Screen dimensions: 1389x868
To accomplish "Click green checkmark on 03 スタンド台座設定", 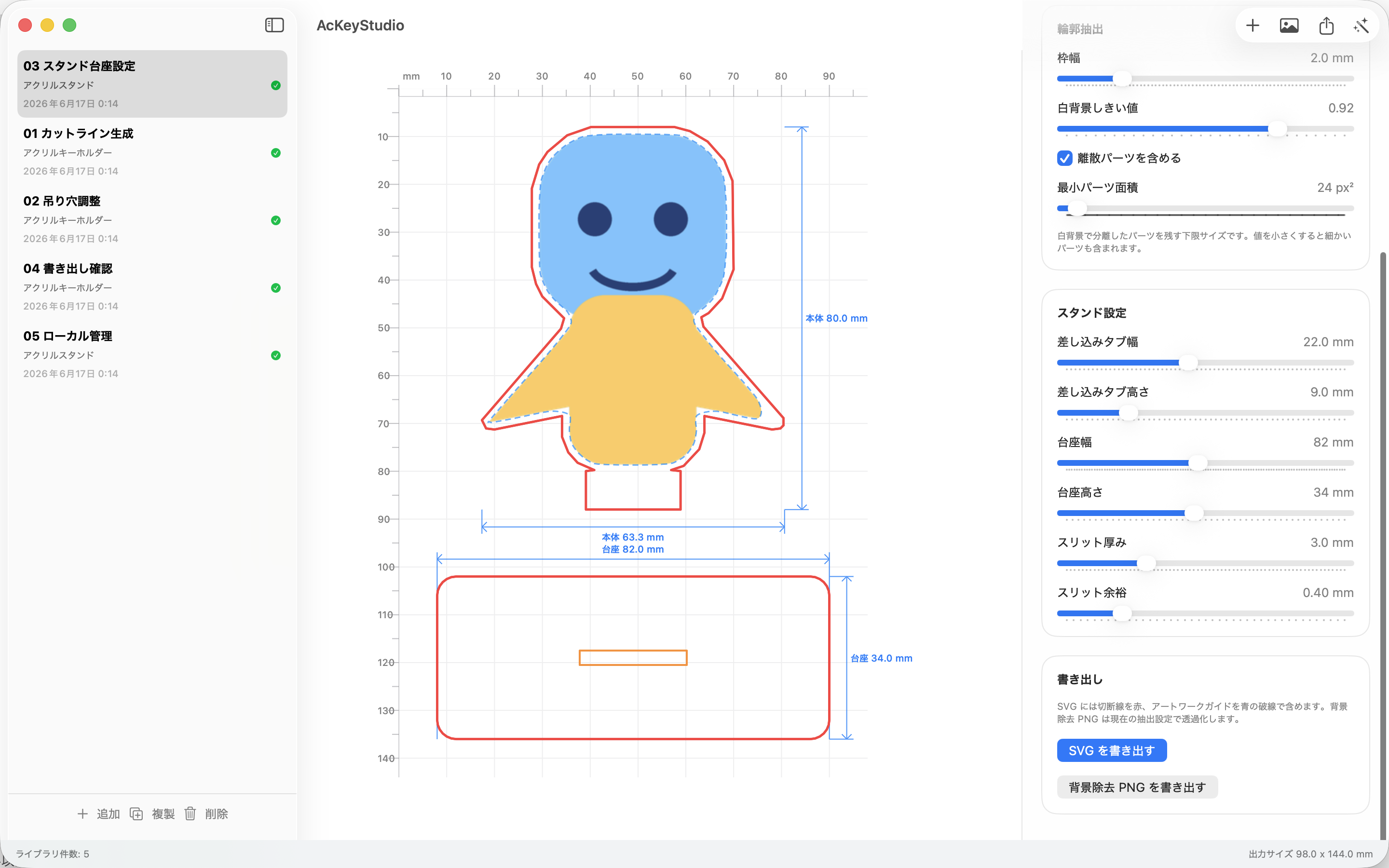I will click(x=275, y=85).
